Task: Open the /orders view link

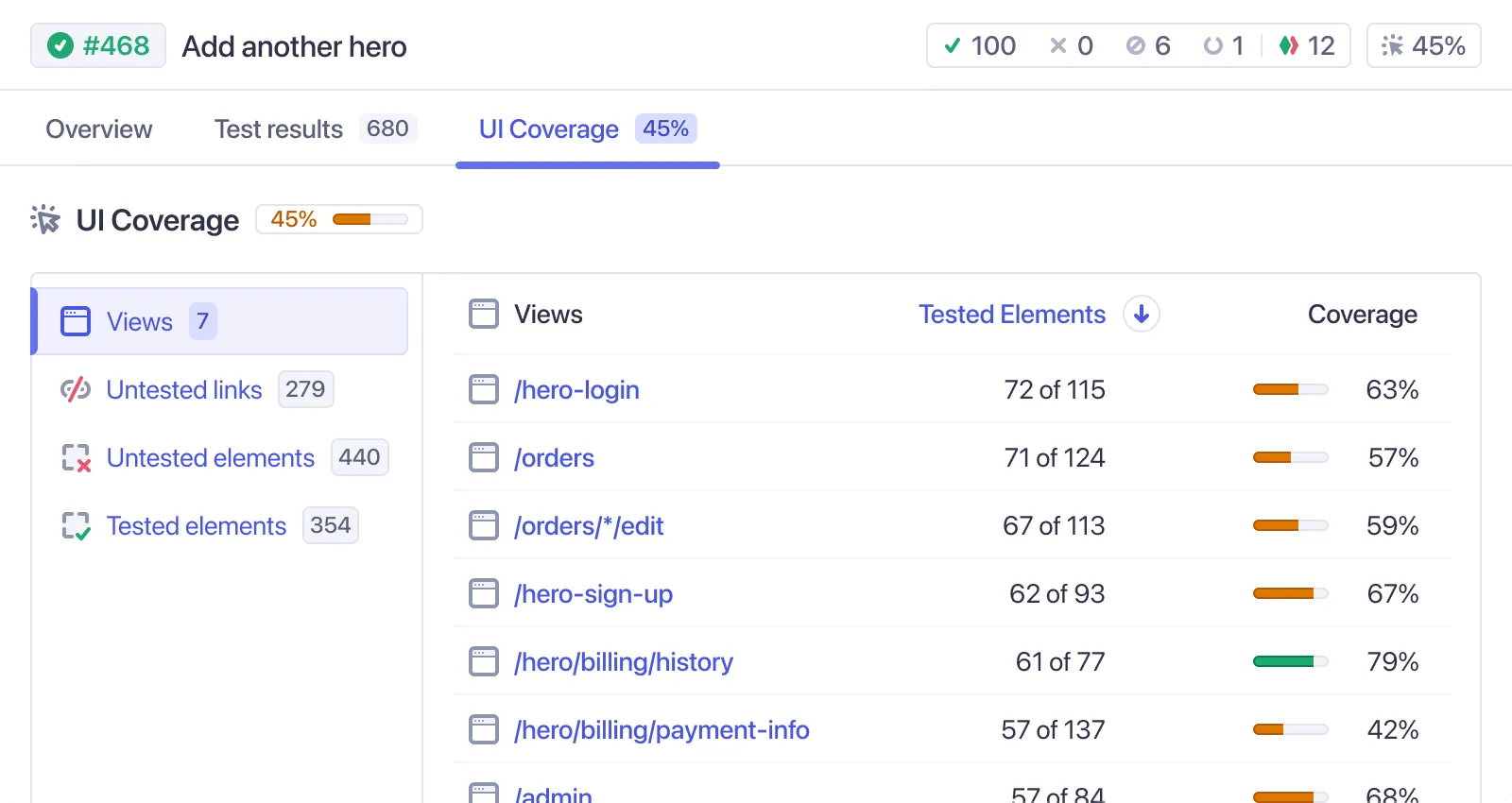Action: tap(554, 458)
